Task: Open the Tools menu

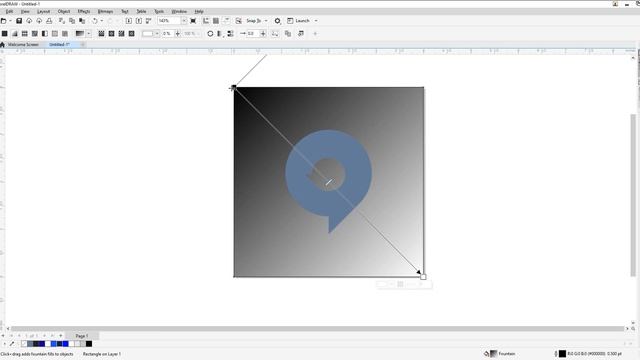Action: pyautogui.click(x=159, y=11)
